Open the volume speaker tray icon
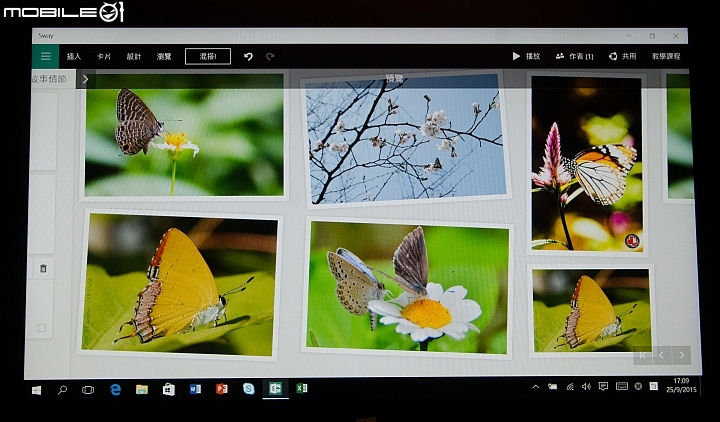The width and height of the screenshot is (720, 422). (x=586, y=387)
